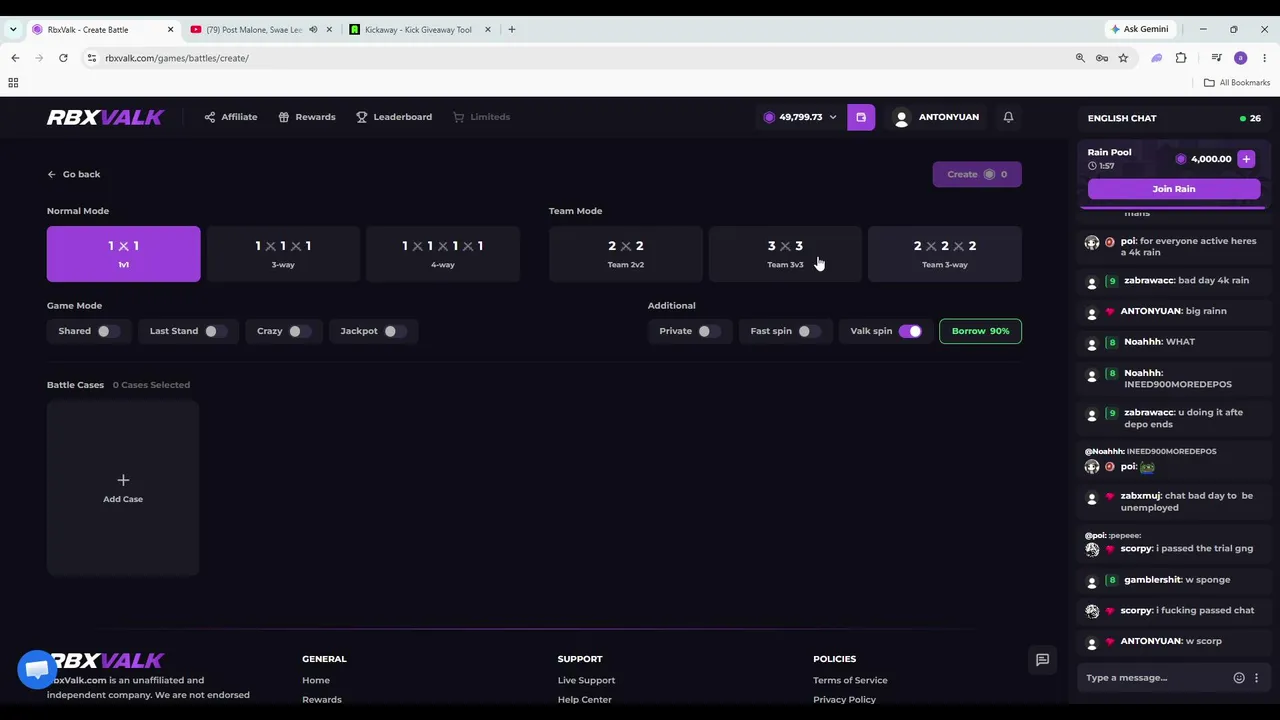Collapse the chat panel with chat icon
1280x720 pixels.
[1042, 660]
